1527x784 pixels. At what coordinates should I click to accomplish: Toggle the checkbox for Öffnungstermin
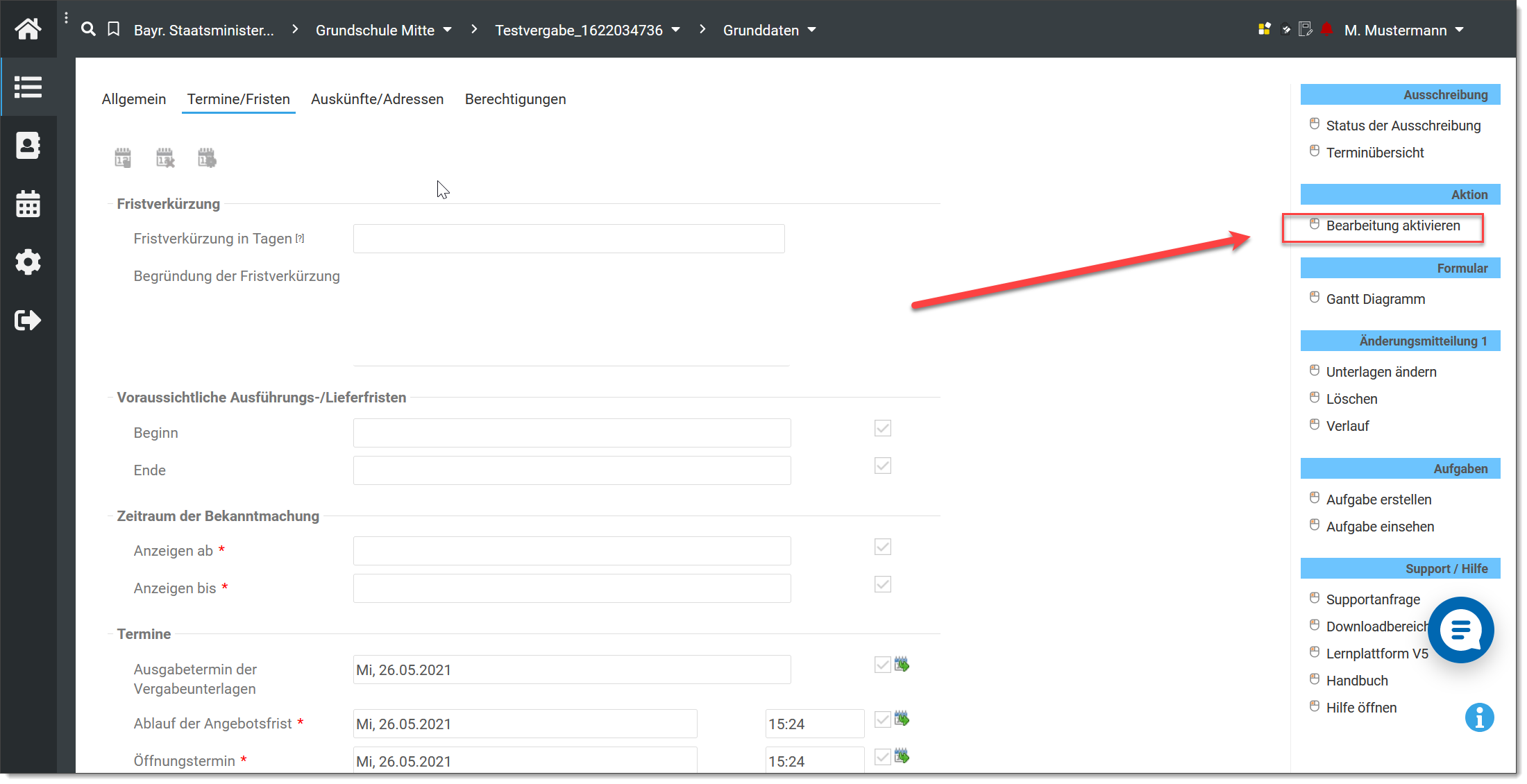click(x=883, y=757)
